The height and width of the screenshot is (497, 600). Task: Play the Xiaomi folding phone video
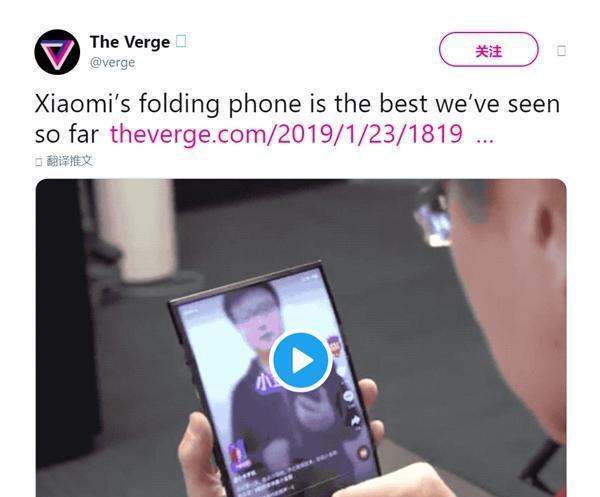[301, 360]
